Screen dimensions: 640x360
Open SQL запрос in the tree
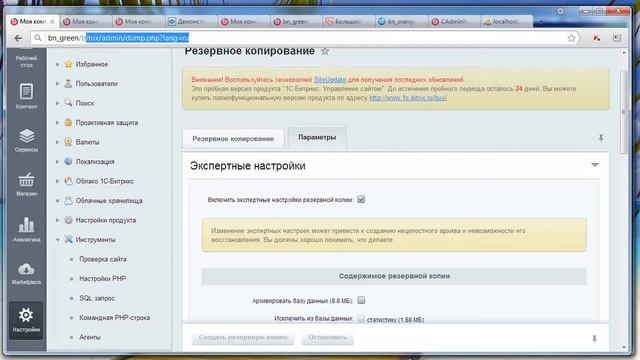click(97, 298)
